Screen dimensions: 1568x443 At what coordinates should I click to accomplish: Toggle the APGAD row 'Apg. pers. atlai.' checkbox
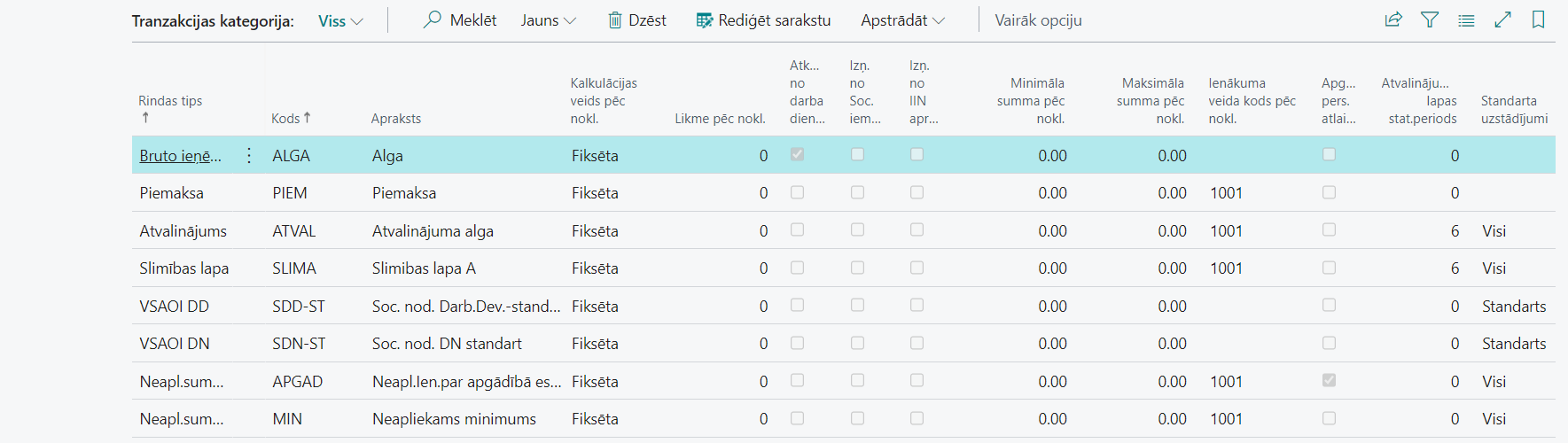[1329, 380]
